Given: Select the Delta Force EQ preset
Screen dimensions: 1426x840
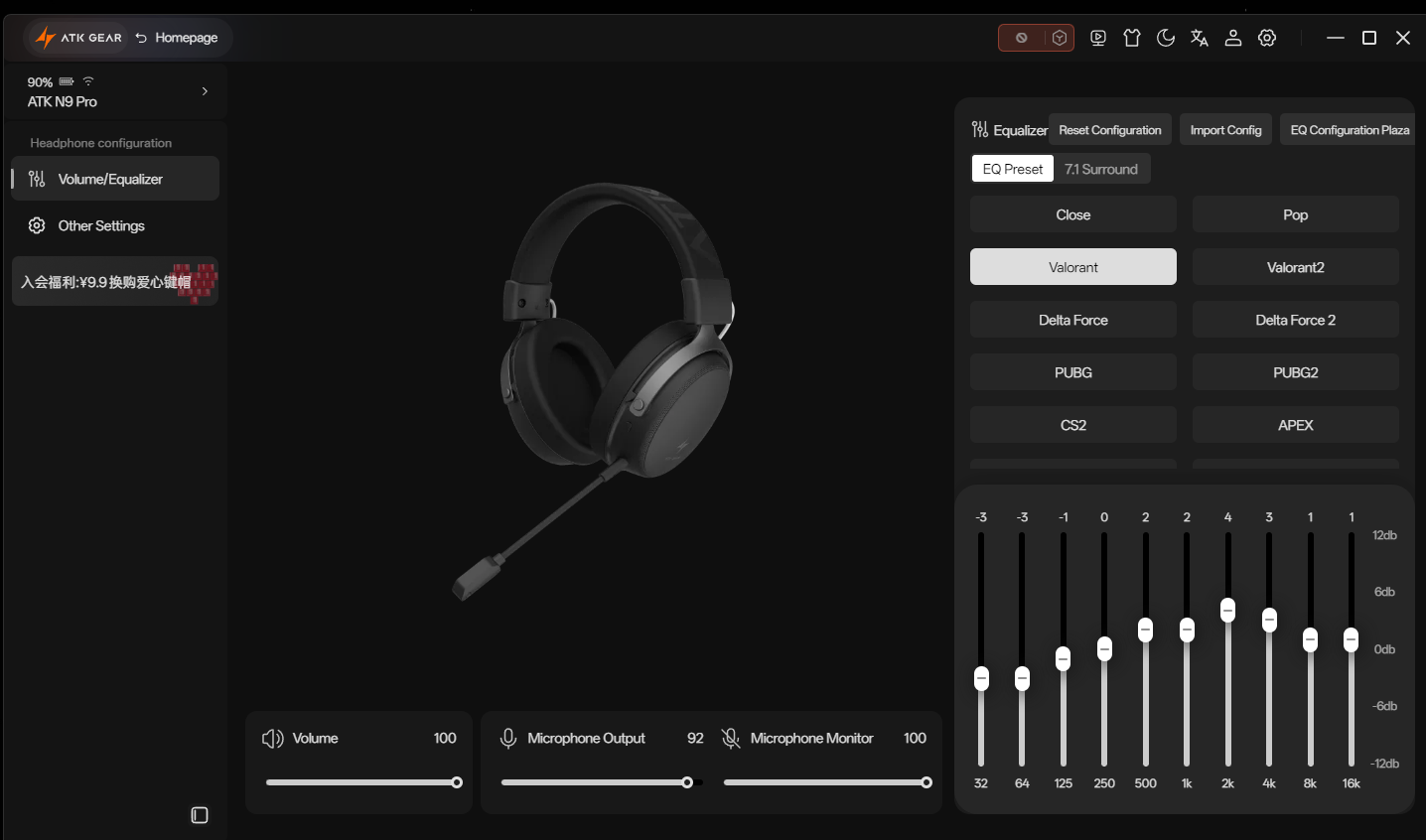Looking at the screenshot, I should point(1073,320).
